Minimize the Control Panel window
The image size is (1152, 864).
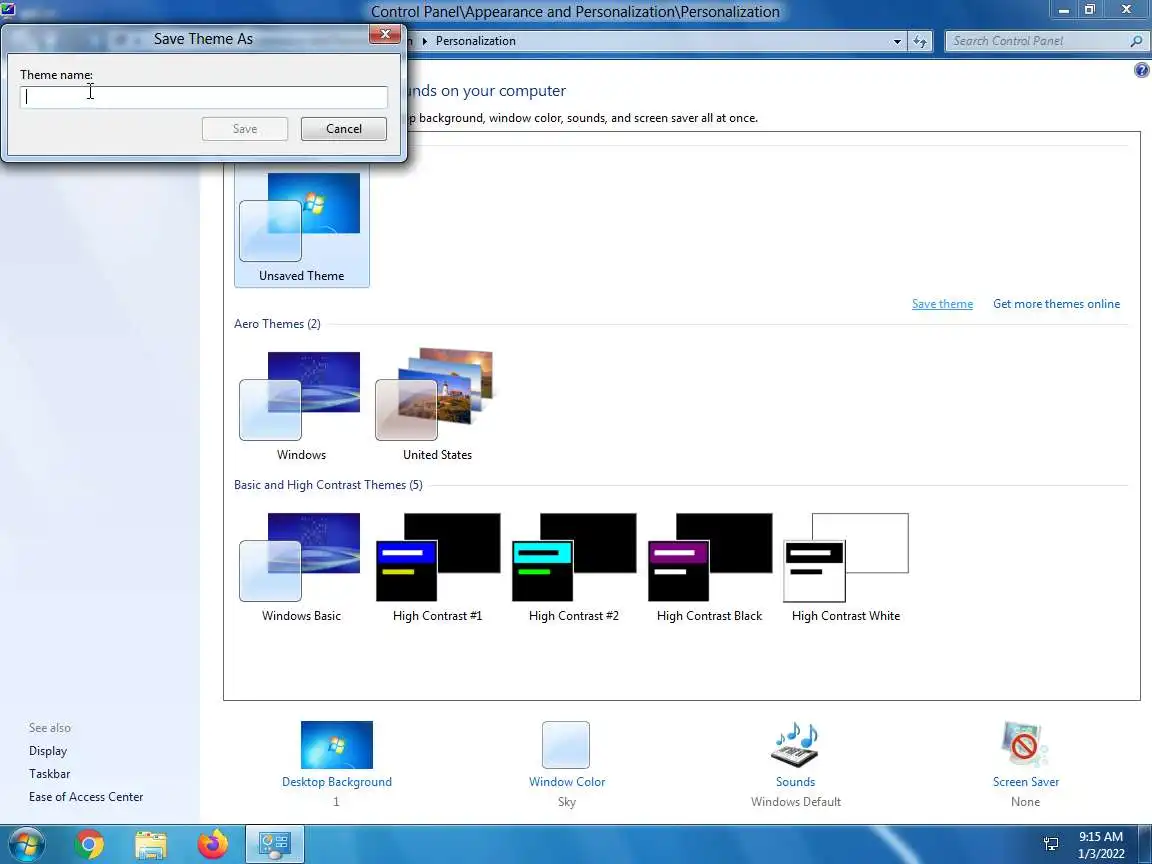click(1063, 10)
